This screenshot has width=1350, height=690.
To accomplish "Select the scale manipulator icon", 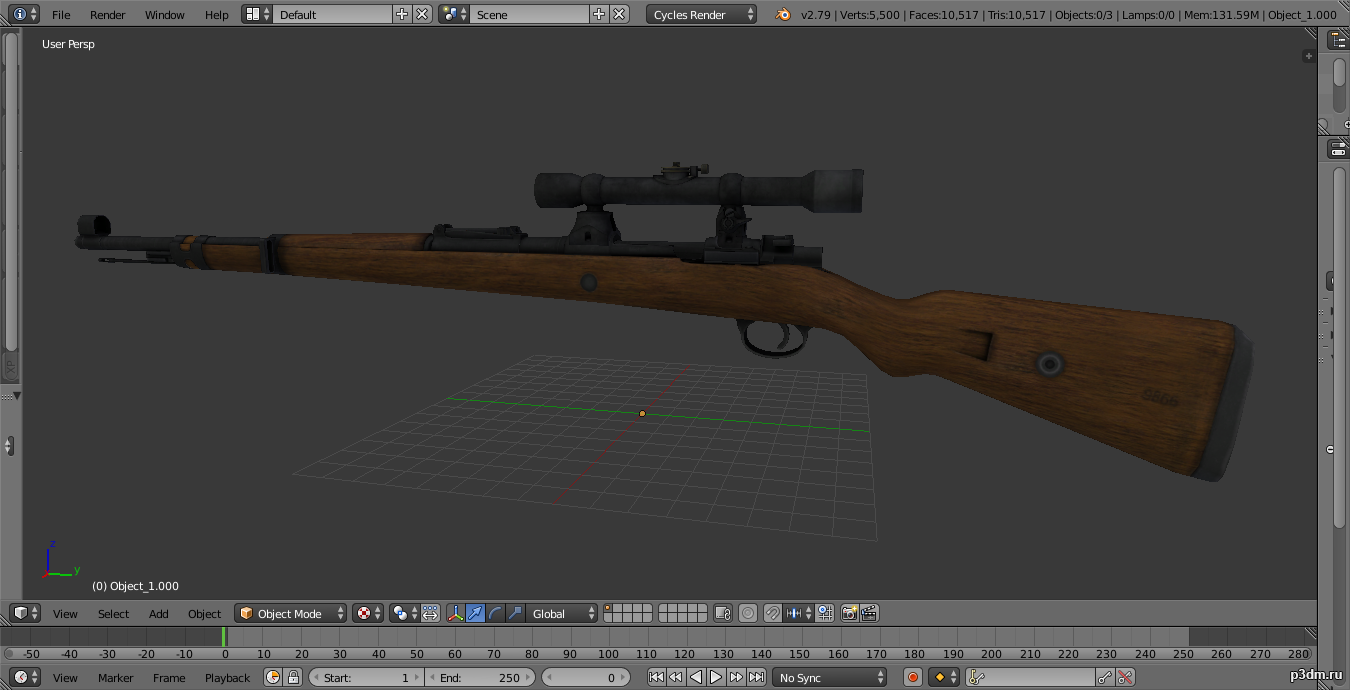I will (515, 613).
